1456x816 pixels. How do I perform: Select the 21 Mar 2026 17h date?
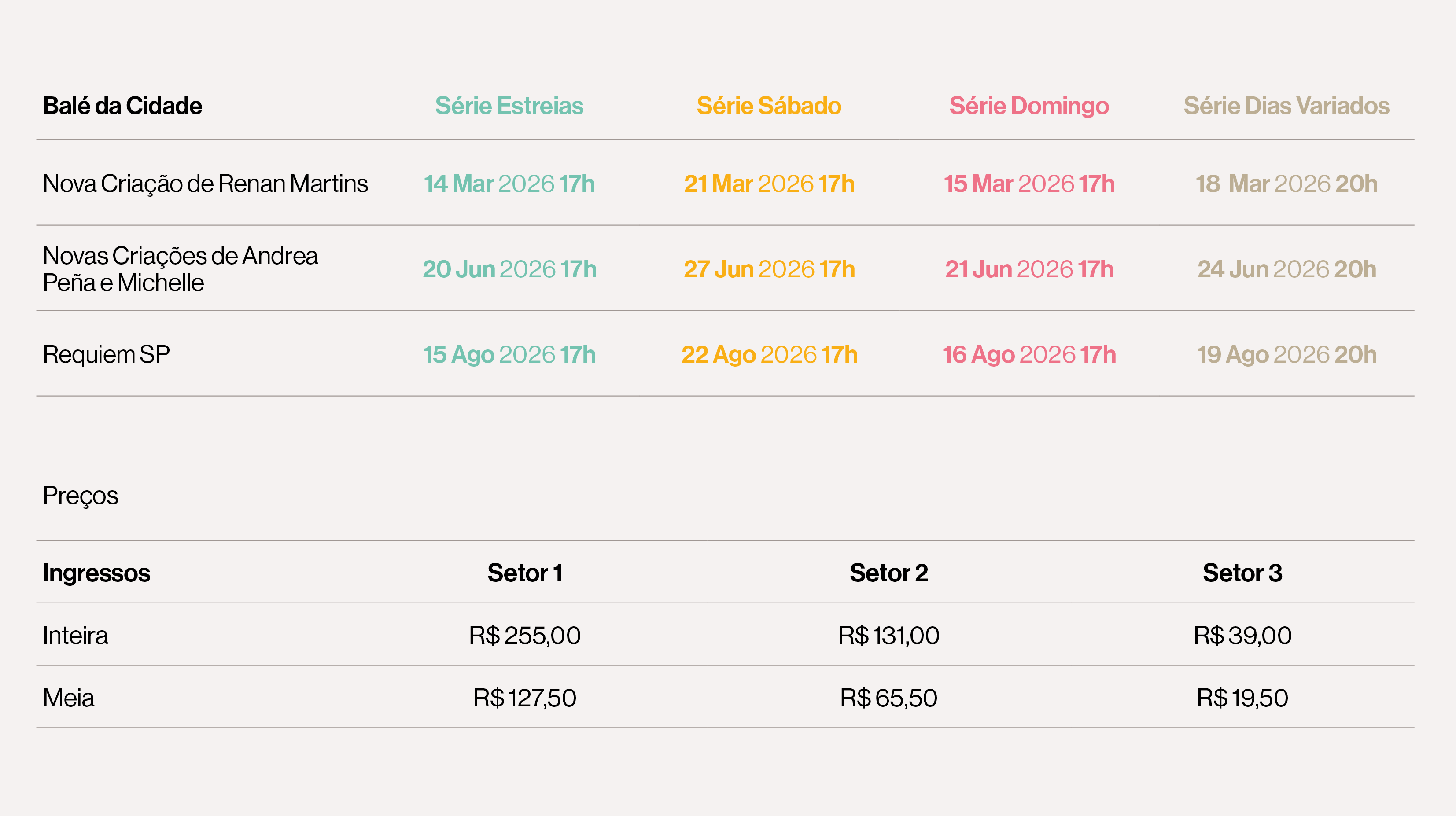click(769, 184)
